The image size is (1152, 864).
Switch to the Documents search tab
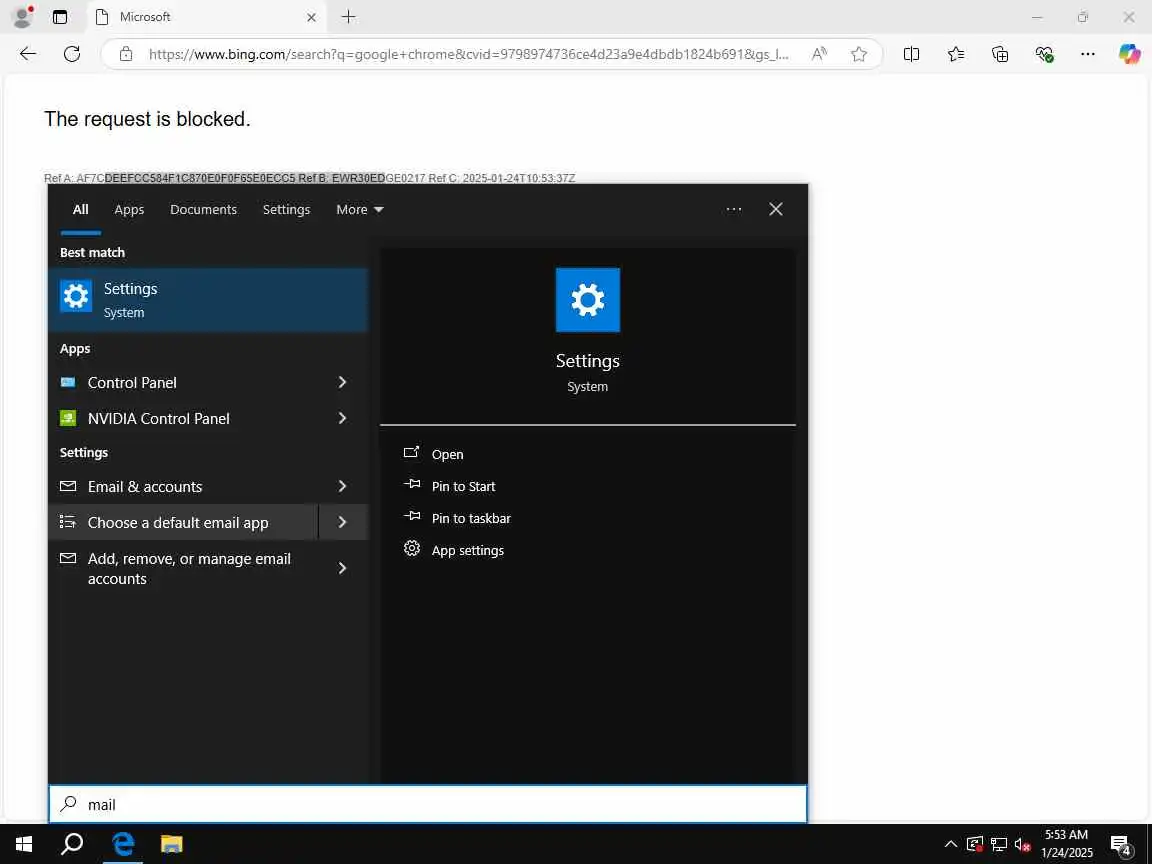tap(204, 209)
